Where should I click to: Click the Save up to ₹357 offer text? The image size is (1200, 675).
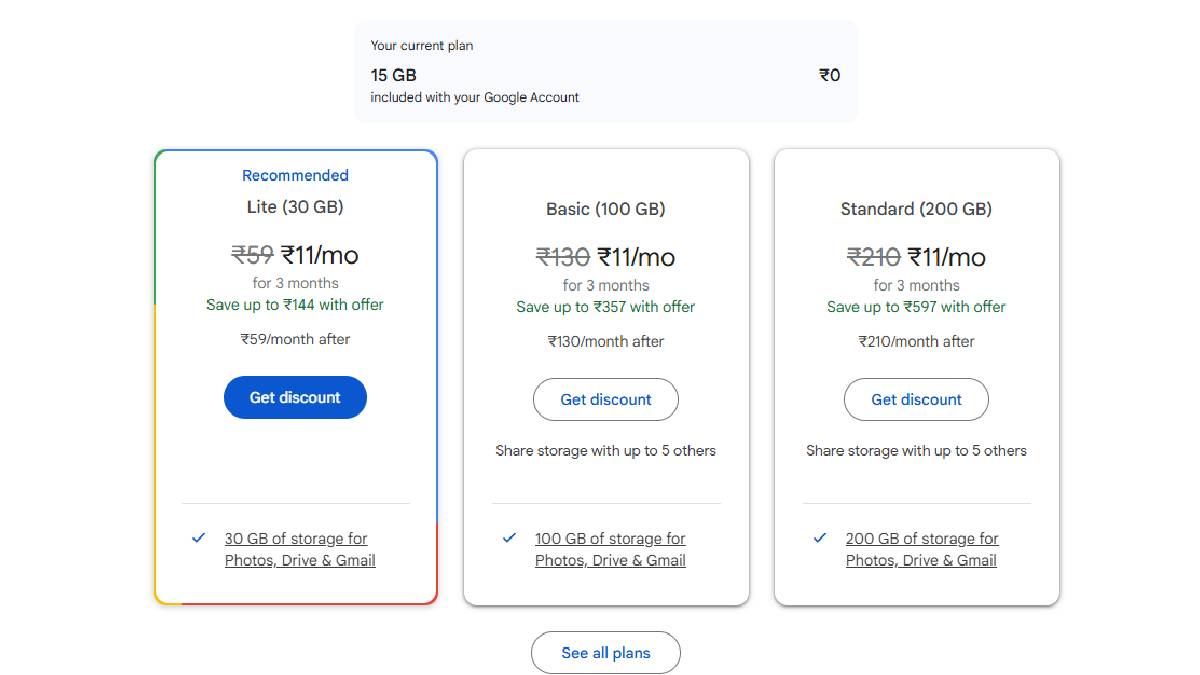[606, 307]
